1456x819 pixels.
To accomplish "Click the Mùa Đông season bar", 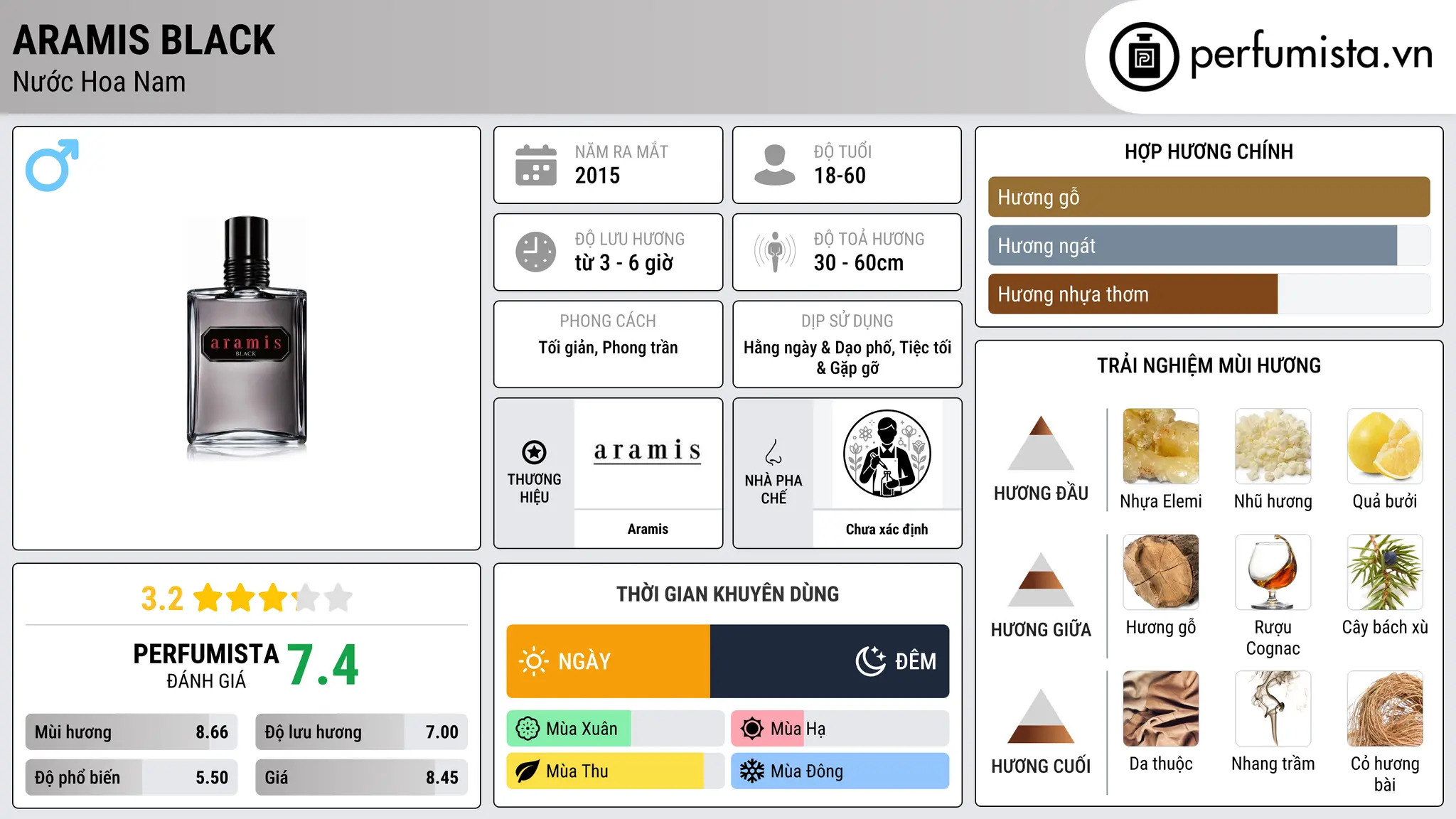I will tap(840, 771).
